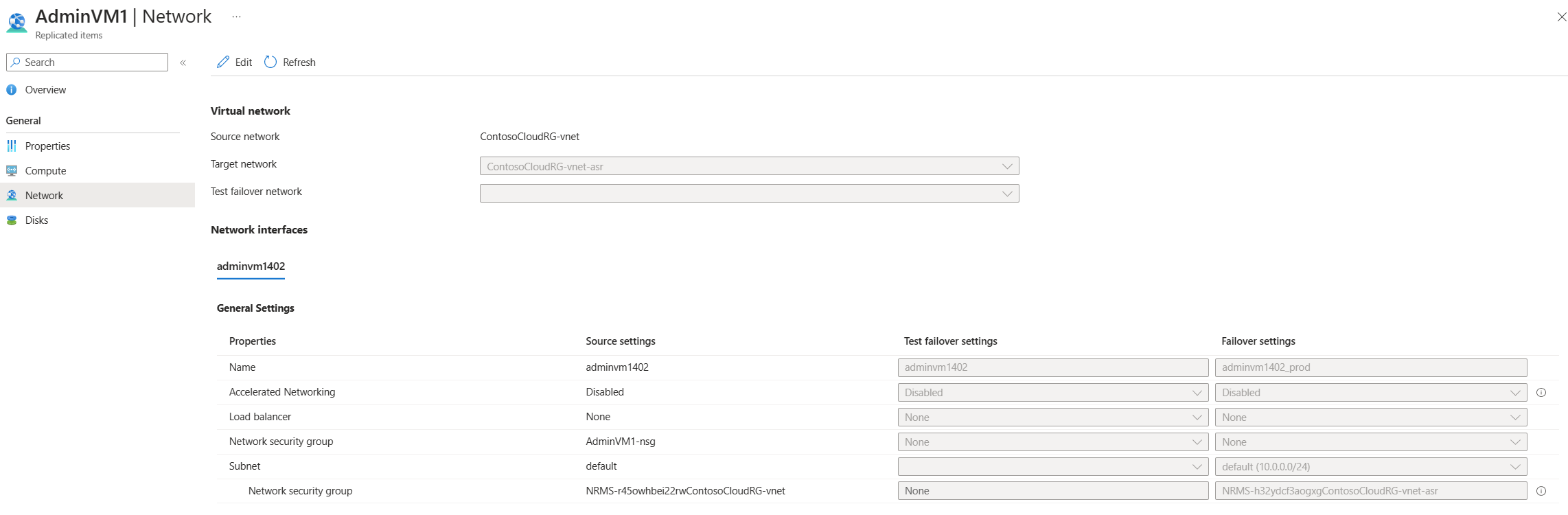Click the Edit pencil icon
The width and height of the screenshot is (1568, 515).
tap(223, 62)
